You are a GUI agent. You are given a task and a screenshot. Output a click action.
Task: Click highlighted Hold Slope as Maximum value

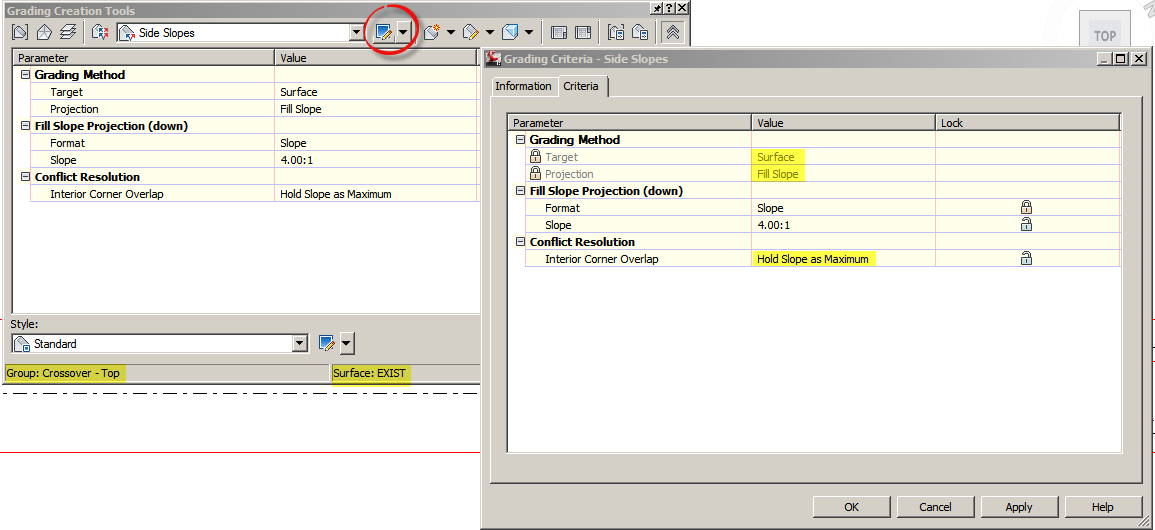[x=813, y=258]
